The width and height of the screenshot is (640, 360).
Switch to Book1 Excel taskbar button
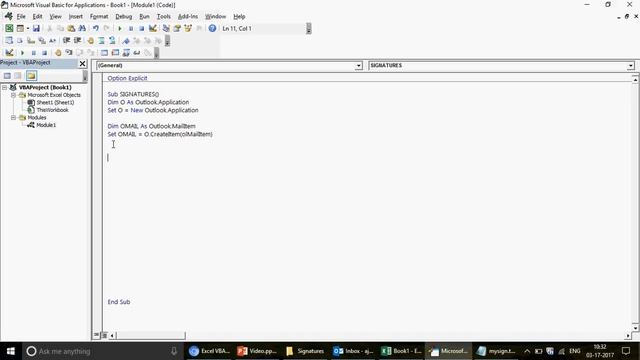coord(401,351)
